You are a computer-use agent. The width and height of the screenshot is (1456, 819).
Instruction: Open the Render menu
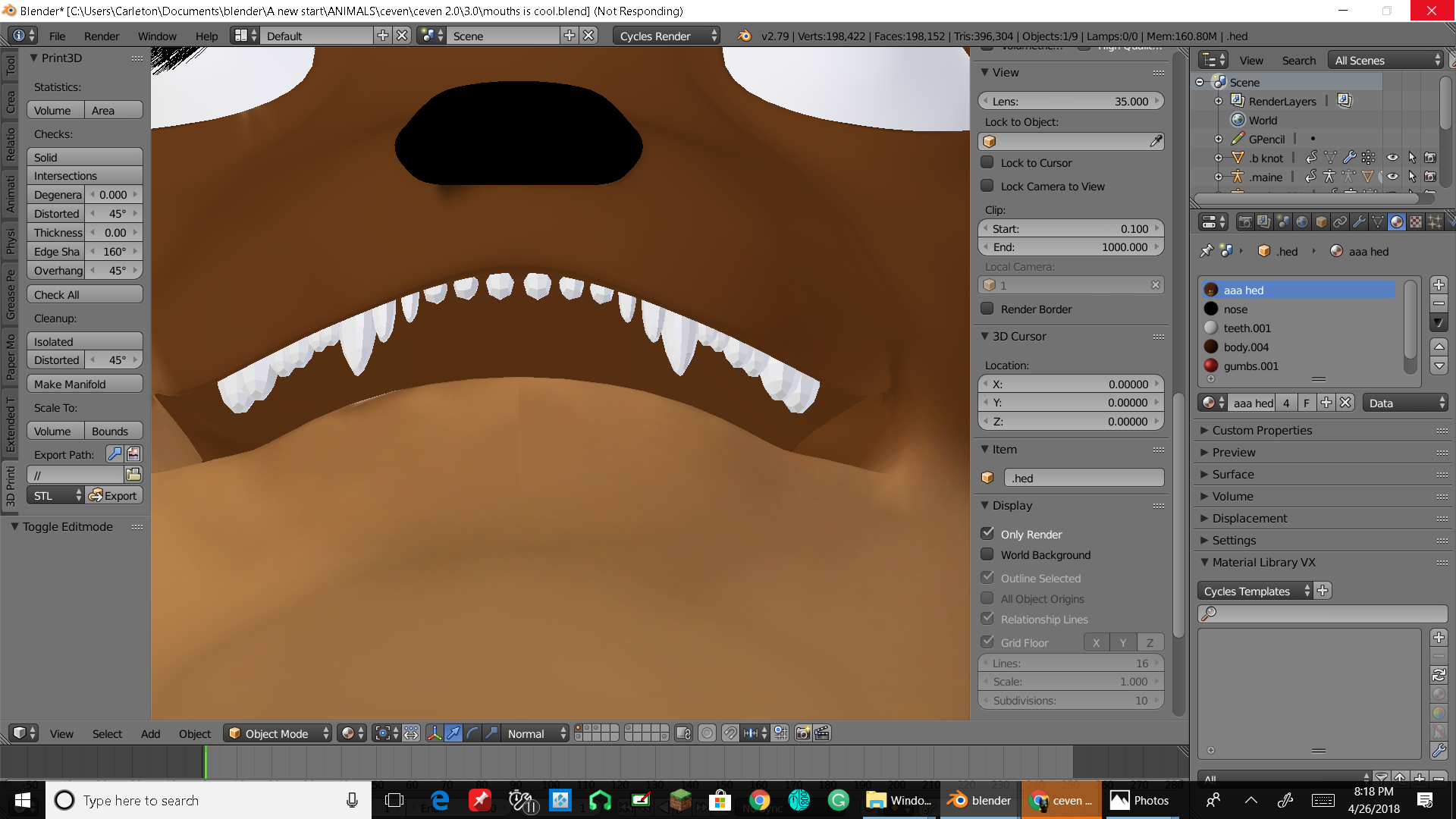[x=102, y=36]
